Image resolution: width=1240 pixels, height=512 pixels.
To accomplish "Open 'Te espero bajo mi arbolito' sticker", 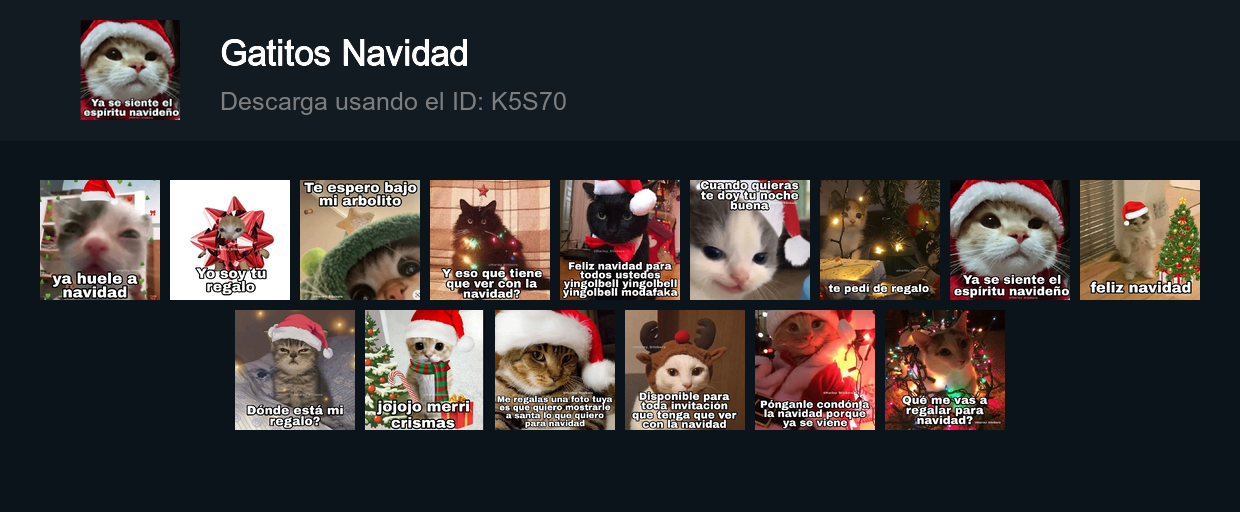I will pos(360,240).
